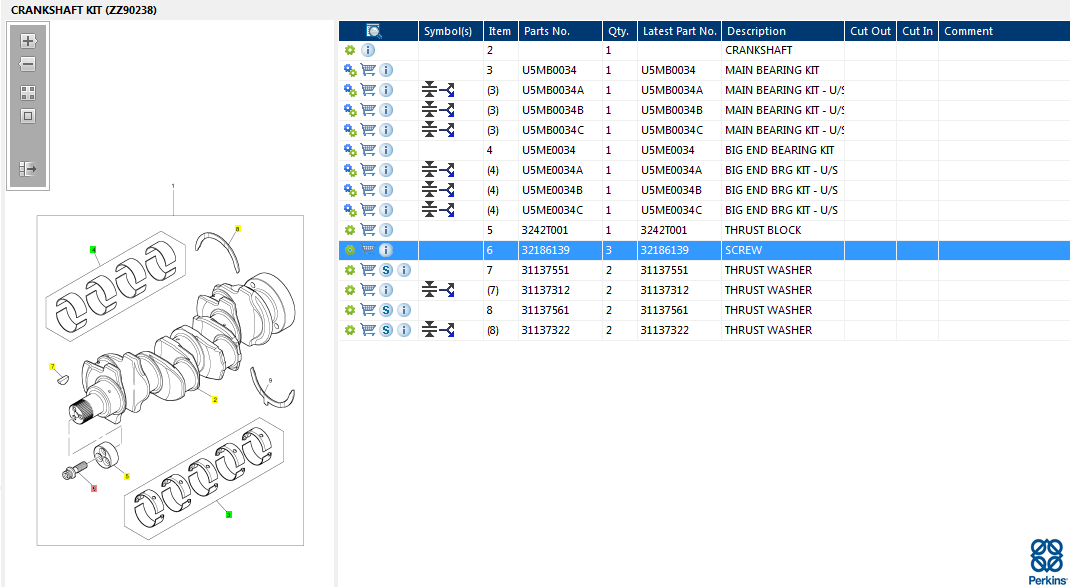Click the alternative arrow symbol for U5MB0034A

pos(446,90)
